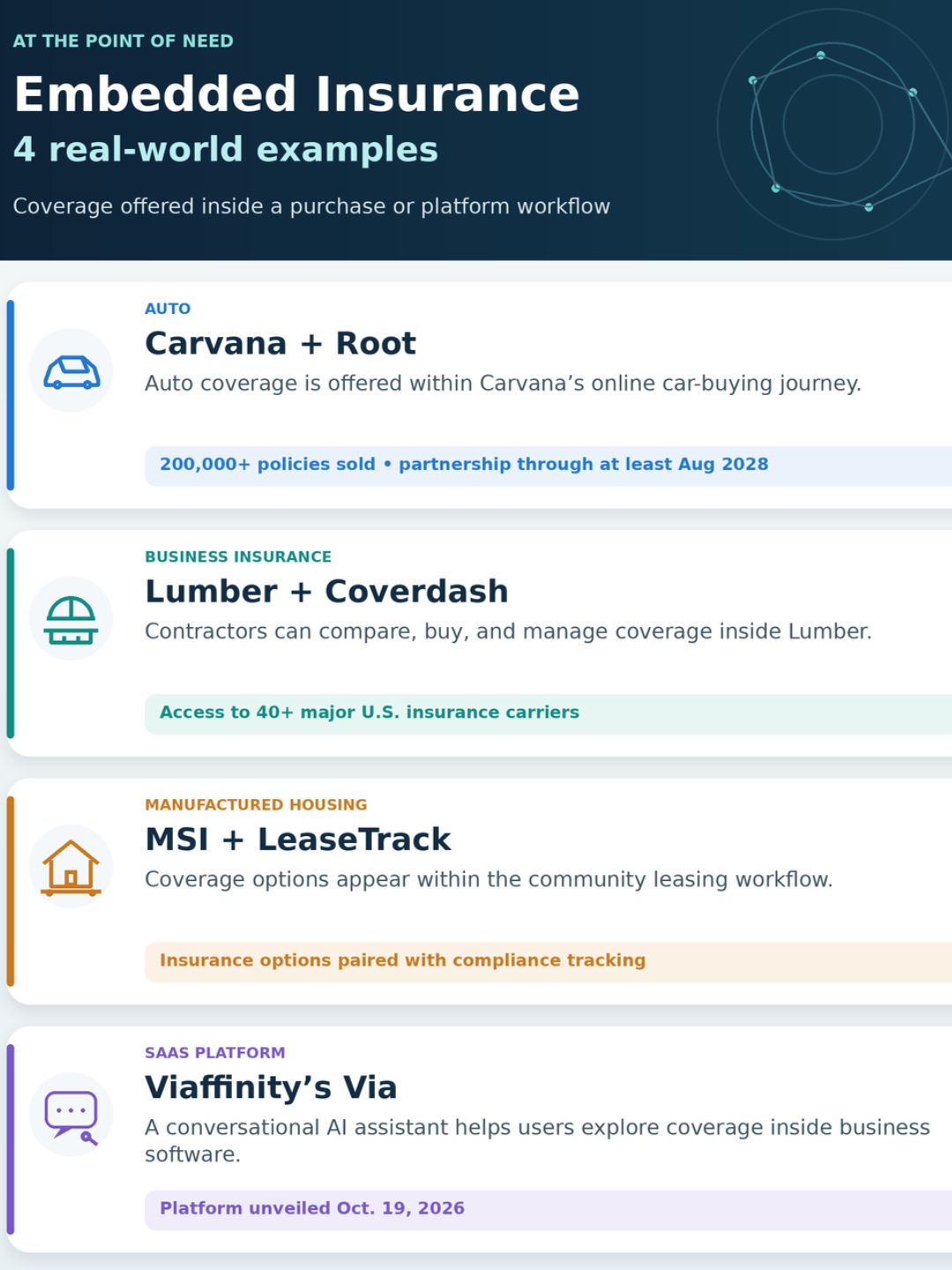
Task: Click the umbrella icon beside Lumber + Coverdash
Action: click(x=71, y=619)
